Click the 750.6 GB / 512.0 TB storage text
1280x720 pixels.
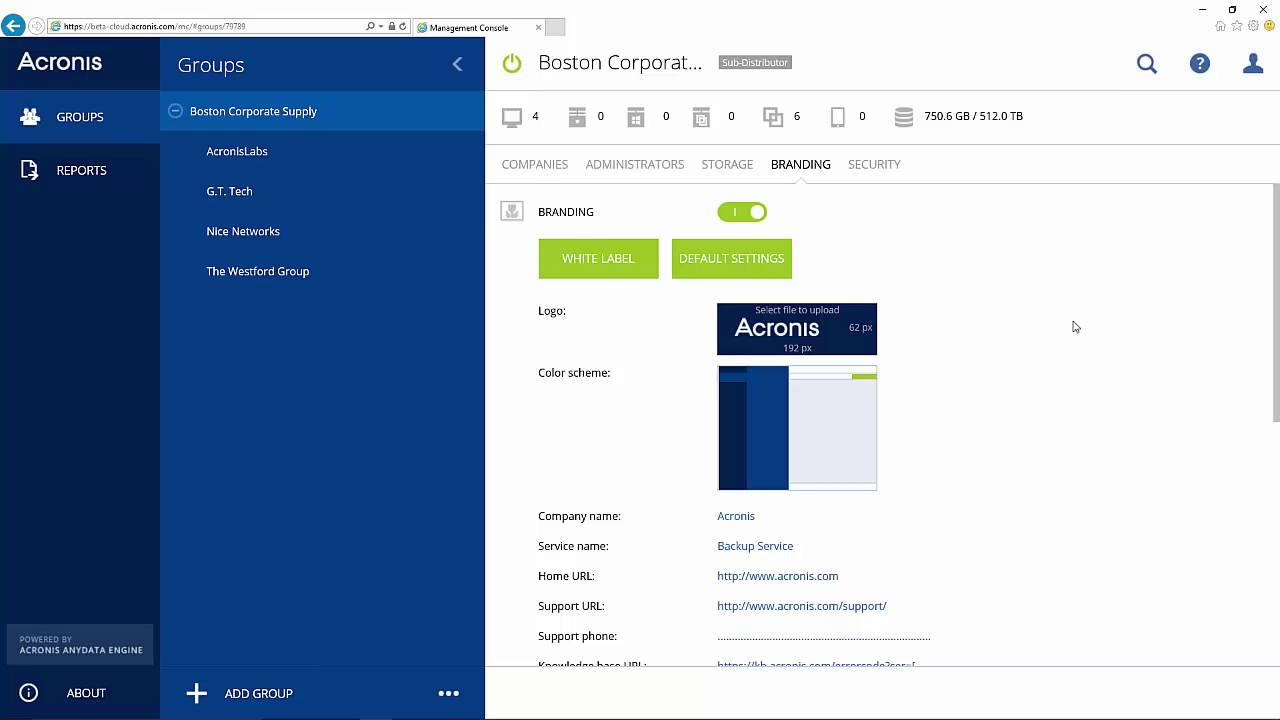(973, 116)
